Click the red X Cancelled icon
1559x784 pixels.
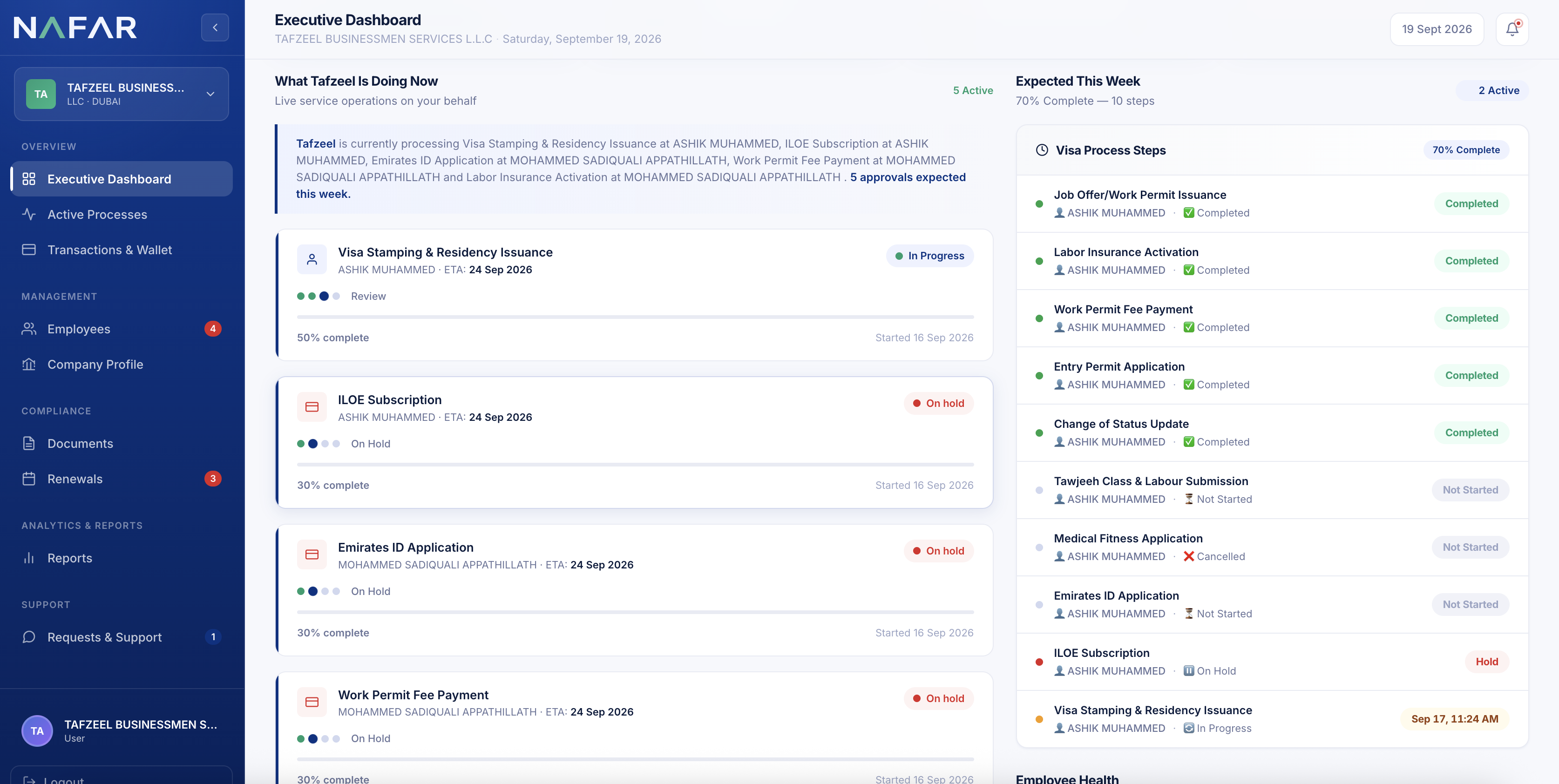pyautogui.click(x=1189, y=556)
